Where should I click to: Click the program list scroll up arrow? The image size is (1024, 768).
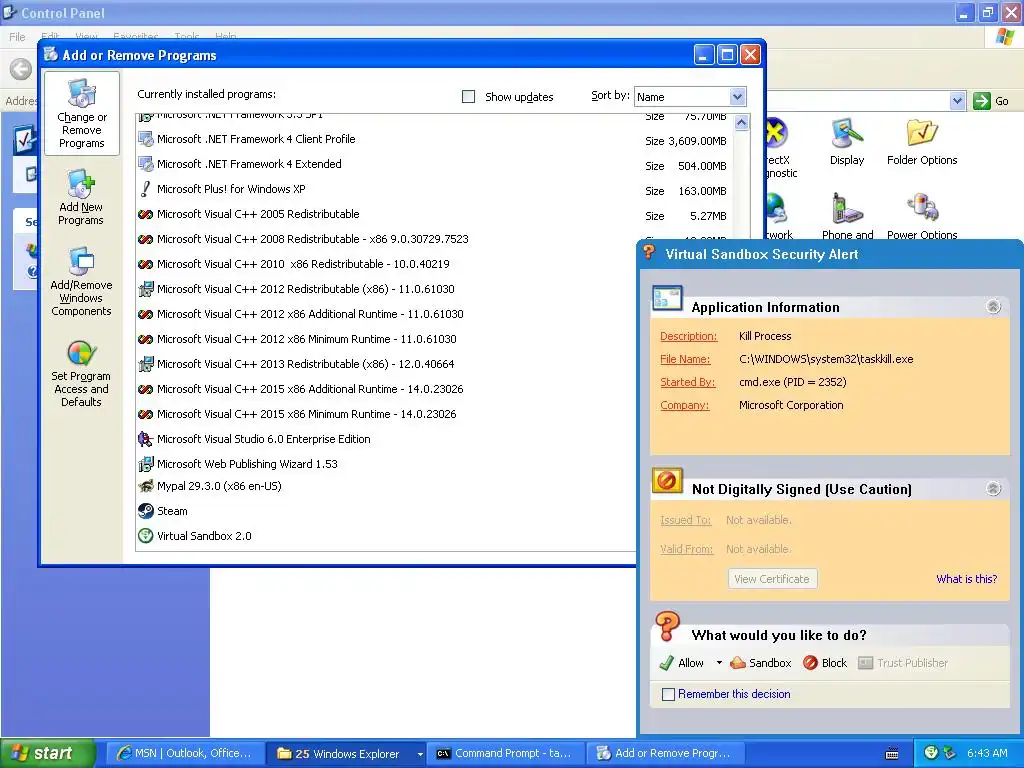(741, 122)
